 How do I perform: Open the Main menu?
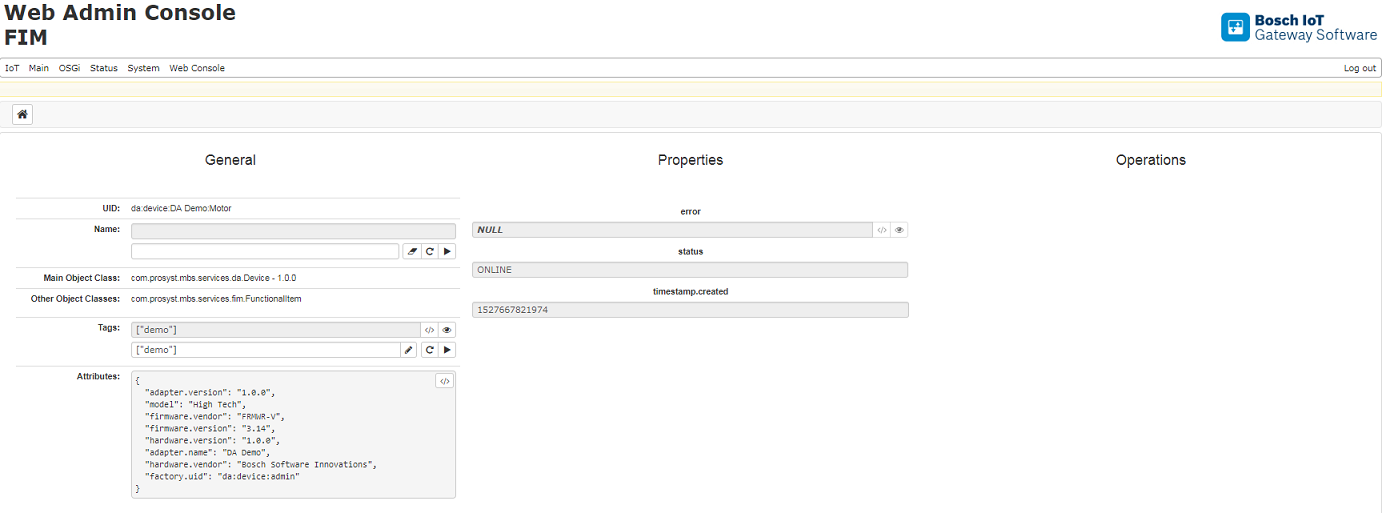[x=39, y=68]
